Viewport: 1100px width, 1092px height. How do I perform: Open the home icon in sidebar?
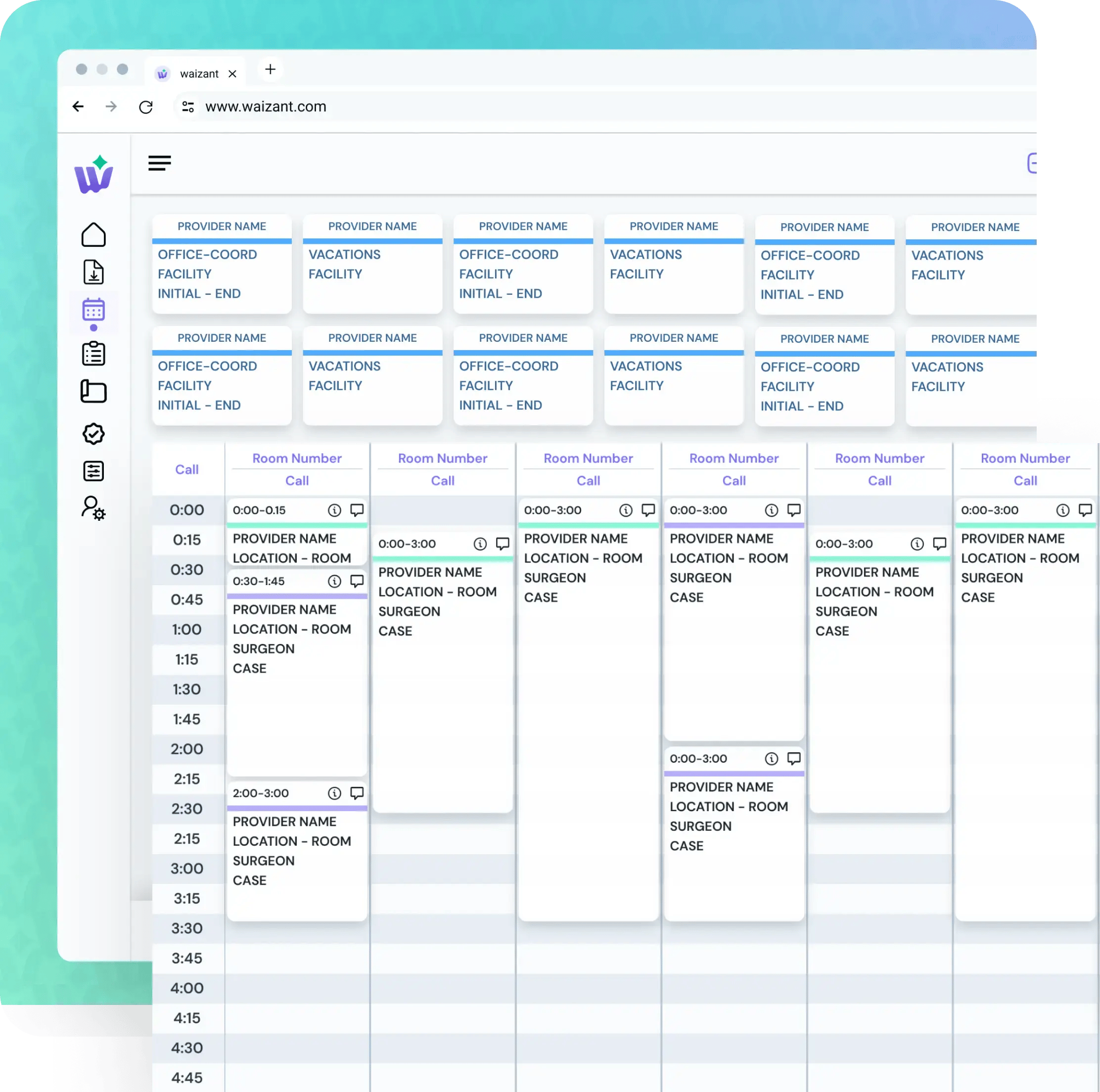click(93, 234)
